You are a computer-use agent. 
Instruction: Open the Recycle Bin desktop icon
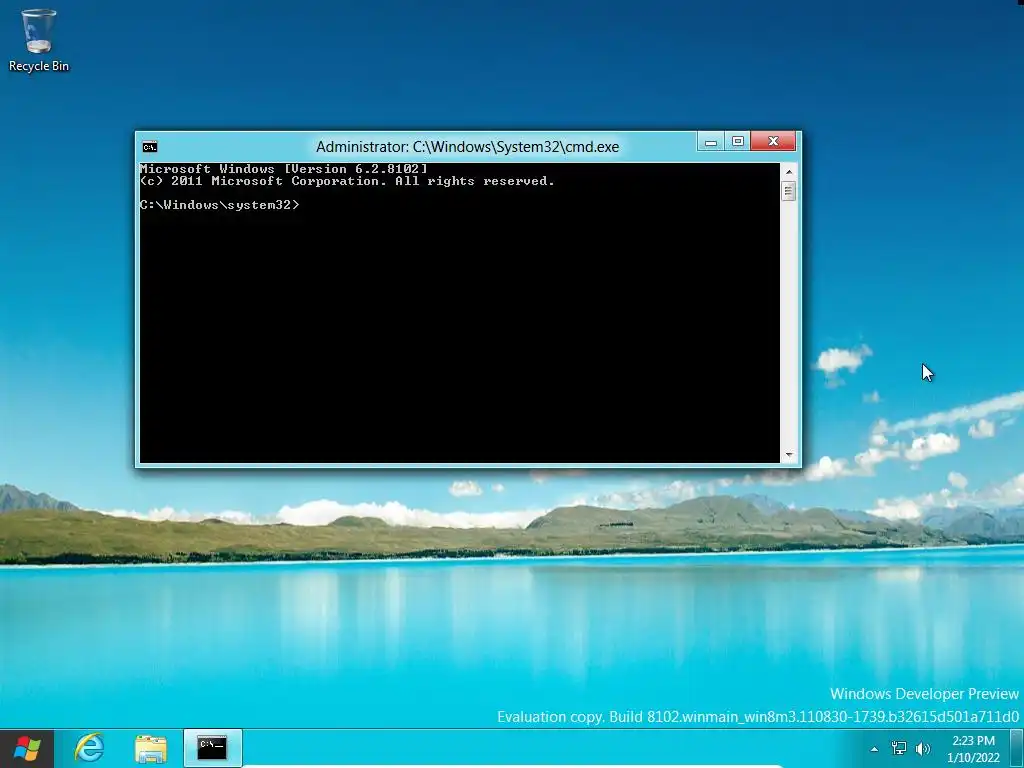pyautogui.click(x=39, y=40)
